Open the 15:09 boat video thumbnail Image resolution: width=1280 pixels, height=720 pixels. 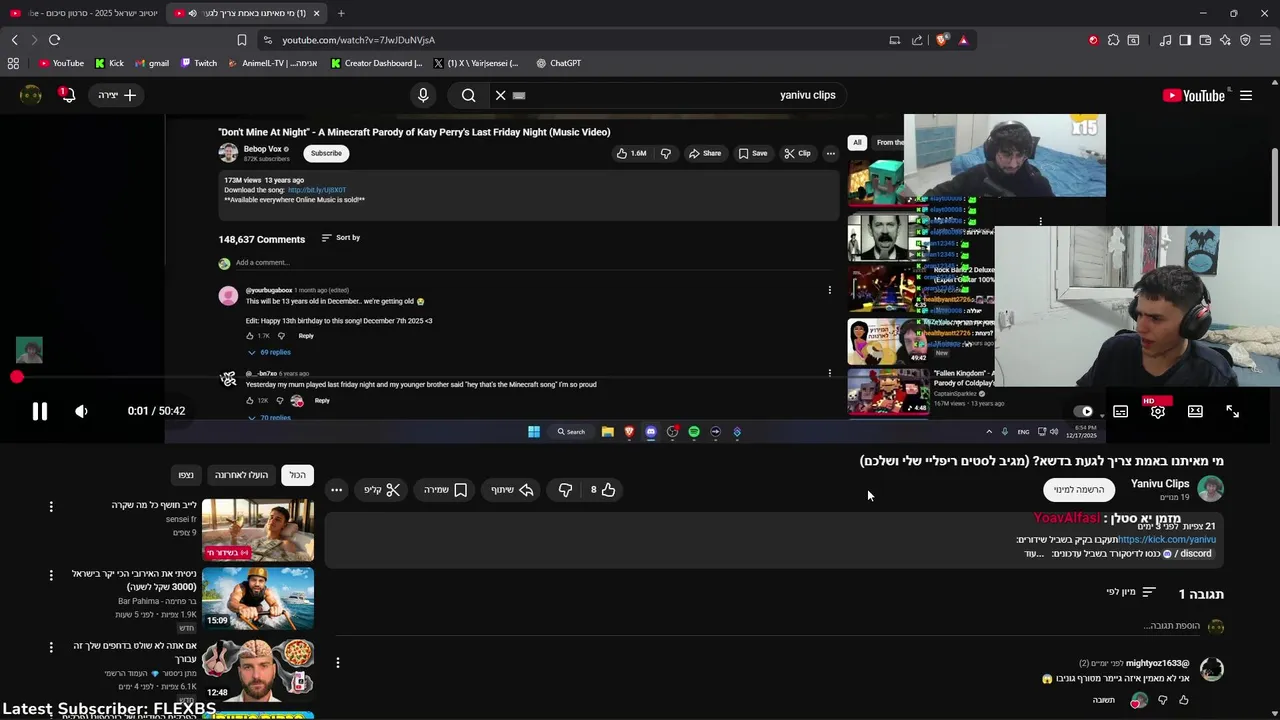[258, 599]
